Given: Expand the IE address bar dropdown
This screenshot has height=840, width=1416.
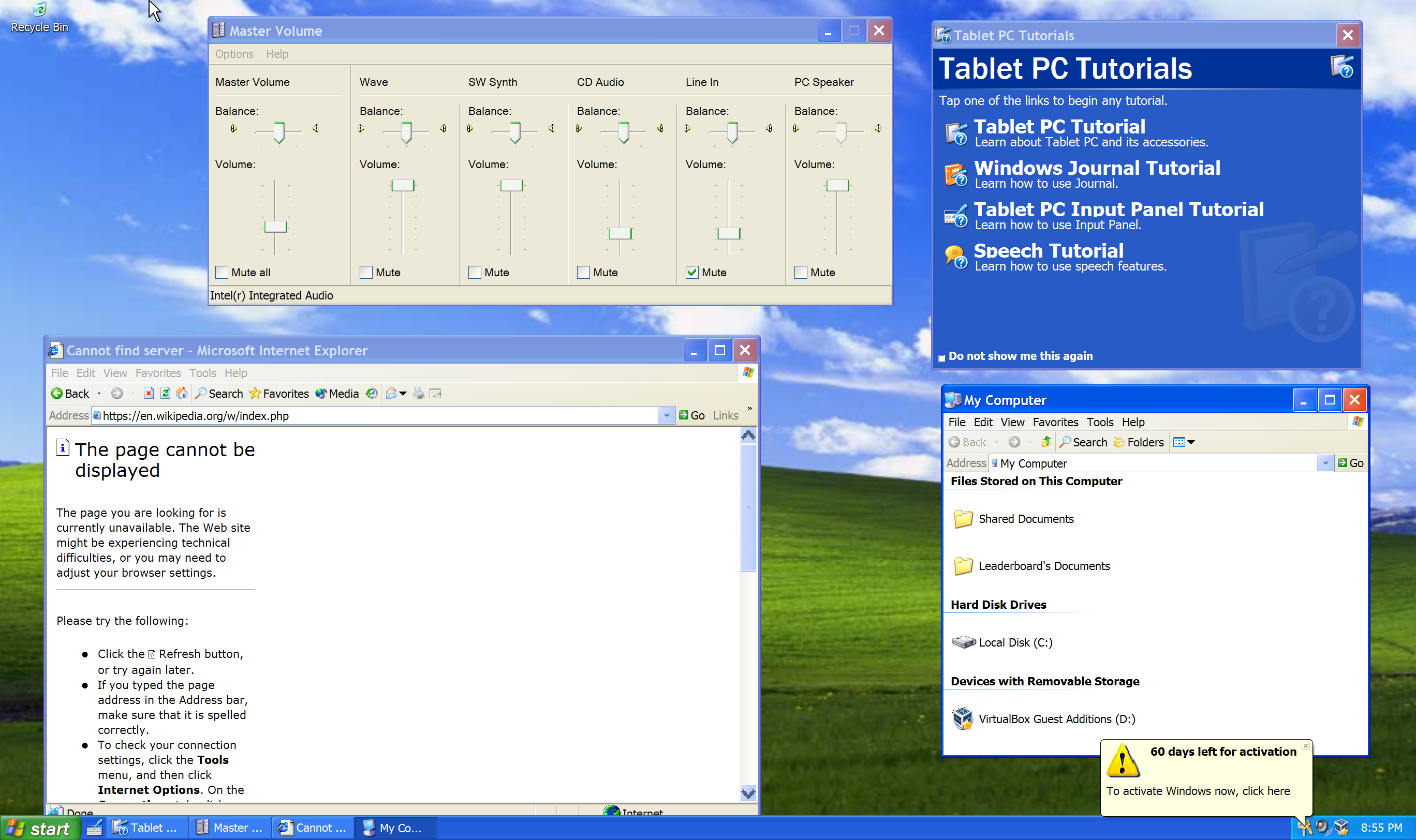Looking at the screenshot, I should [666, 415].
